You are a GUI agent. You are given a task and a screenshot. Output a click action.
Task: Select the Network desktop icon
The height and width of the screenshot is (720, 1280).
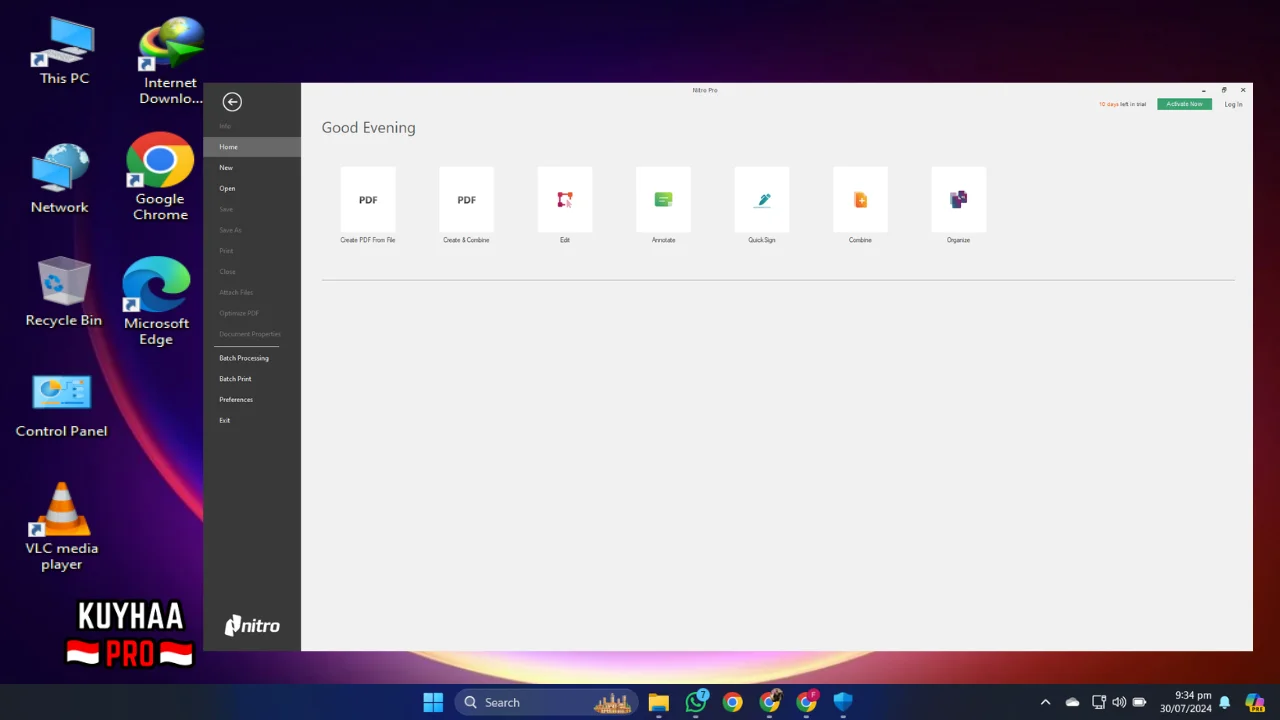click(60, 179)
